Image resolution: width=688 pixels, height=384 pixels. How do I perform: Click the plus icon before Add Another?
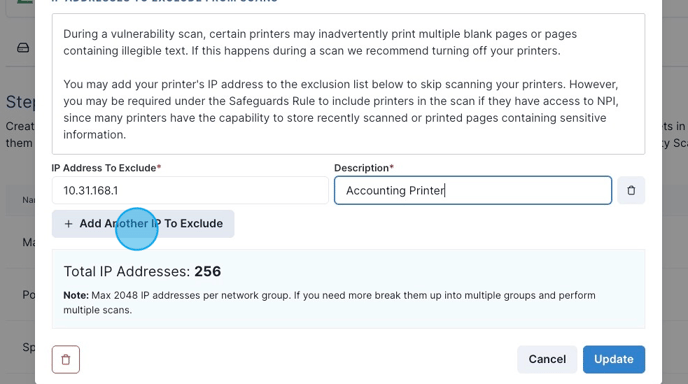pos(68,224)
